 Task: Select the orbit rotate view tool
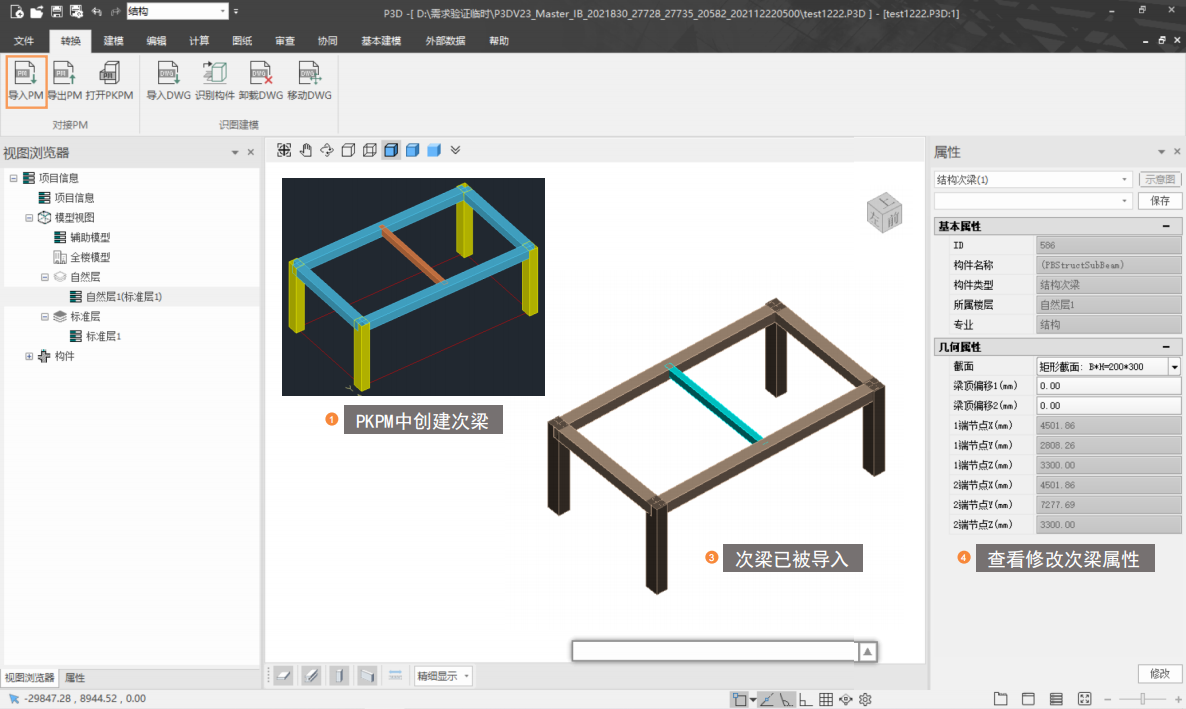pos(327,150)
